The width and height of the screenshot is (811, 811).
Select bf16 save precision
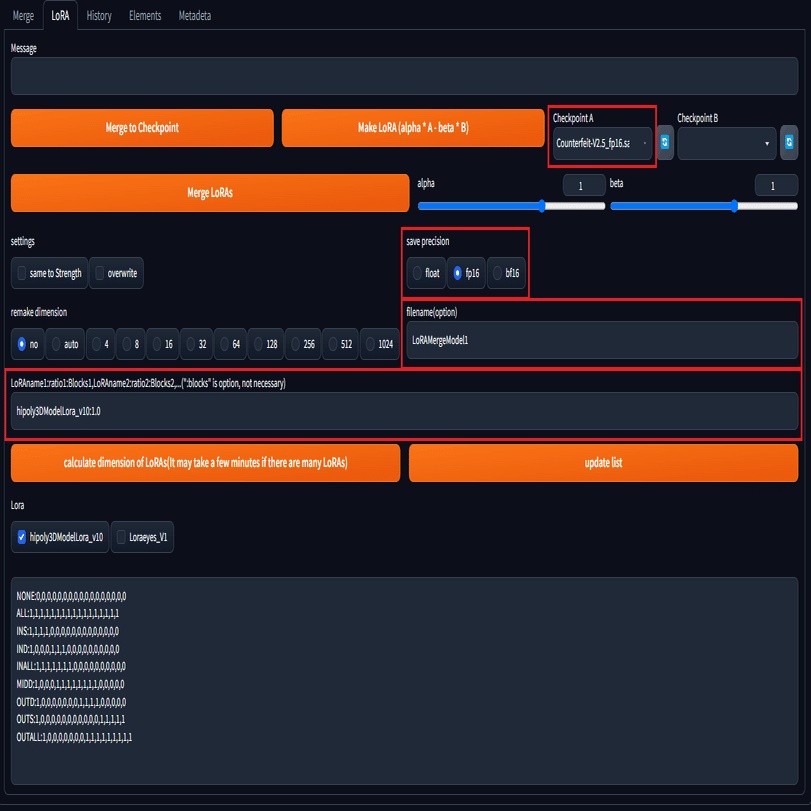pyautogui.click(x=506, y=273)
